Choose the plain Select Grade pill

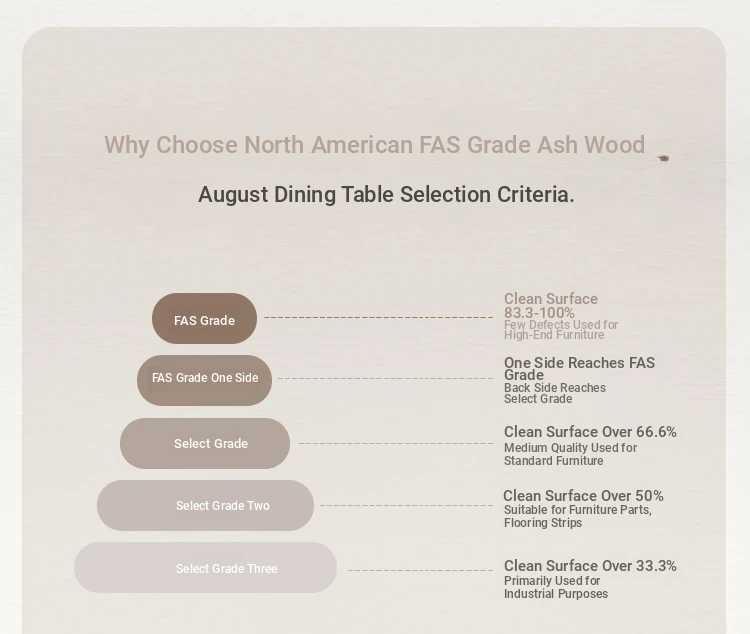click(205, 444)
